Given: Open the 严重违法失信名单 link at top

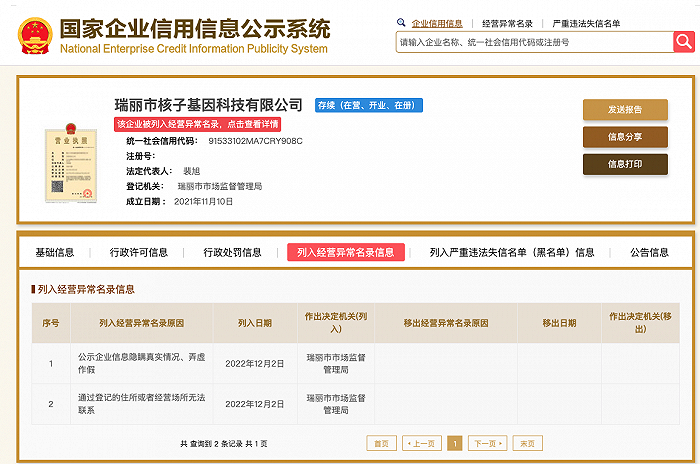Looking at the screenshot, I should (x=586, y=24).
